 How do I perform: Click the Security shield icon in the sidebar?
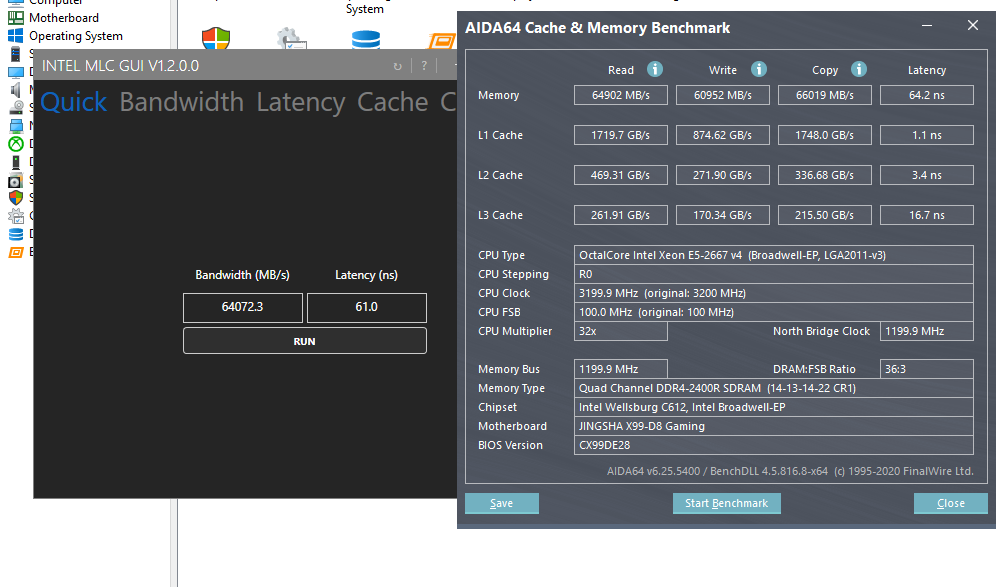pos(15,198)
